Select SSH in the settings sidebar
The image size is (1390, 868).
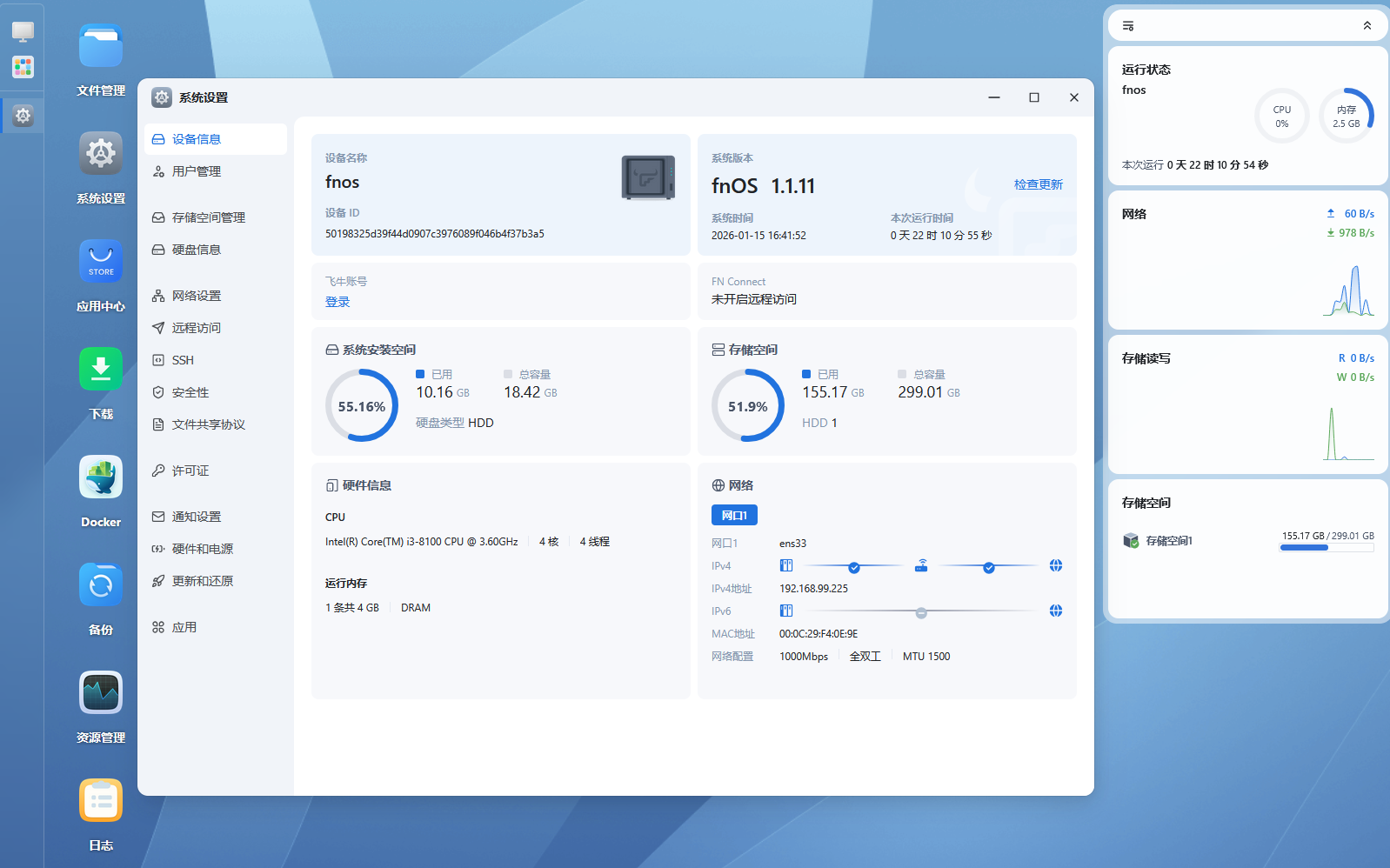click(x=183, y=360)
